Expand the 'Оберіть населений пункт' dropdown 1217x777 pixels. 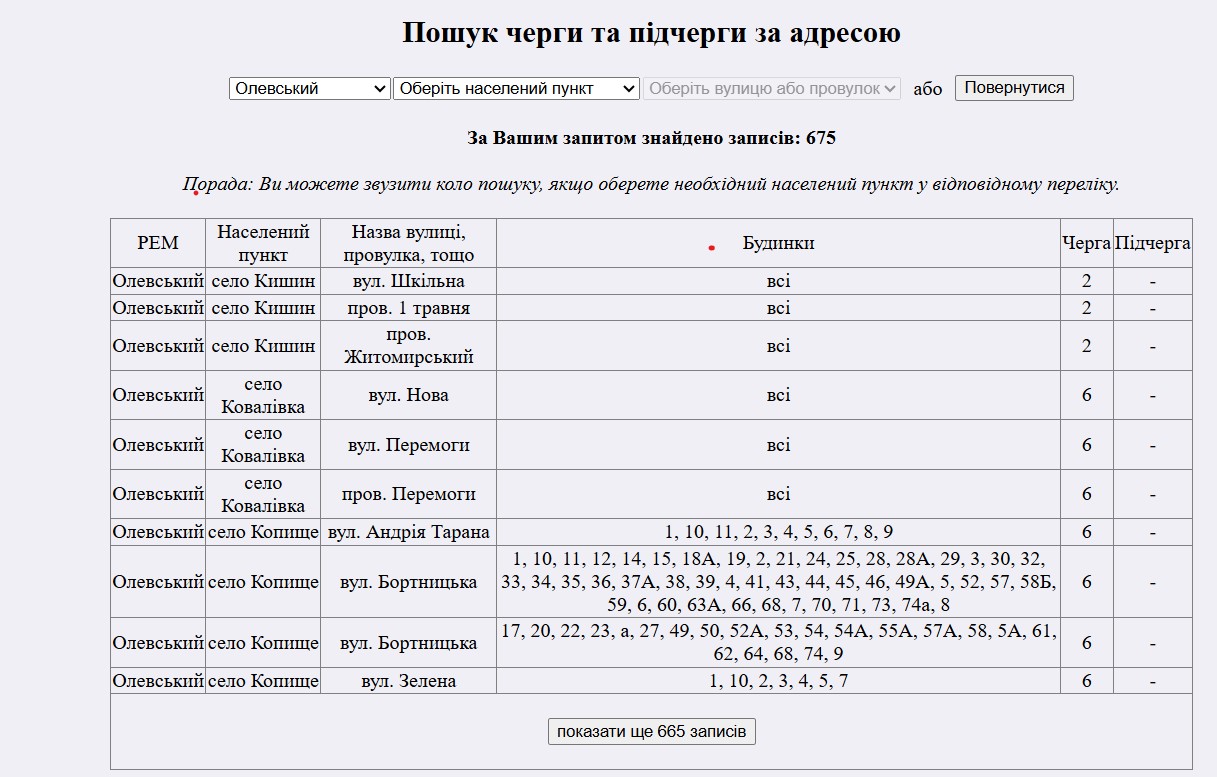click(516, 88)
